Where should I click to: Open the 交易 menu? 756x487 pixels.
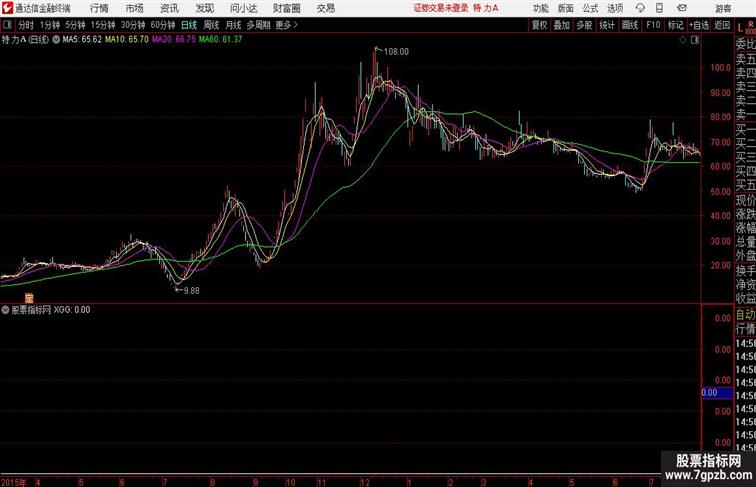point(325,8)
